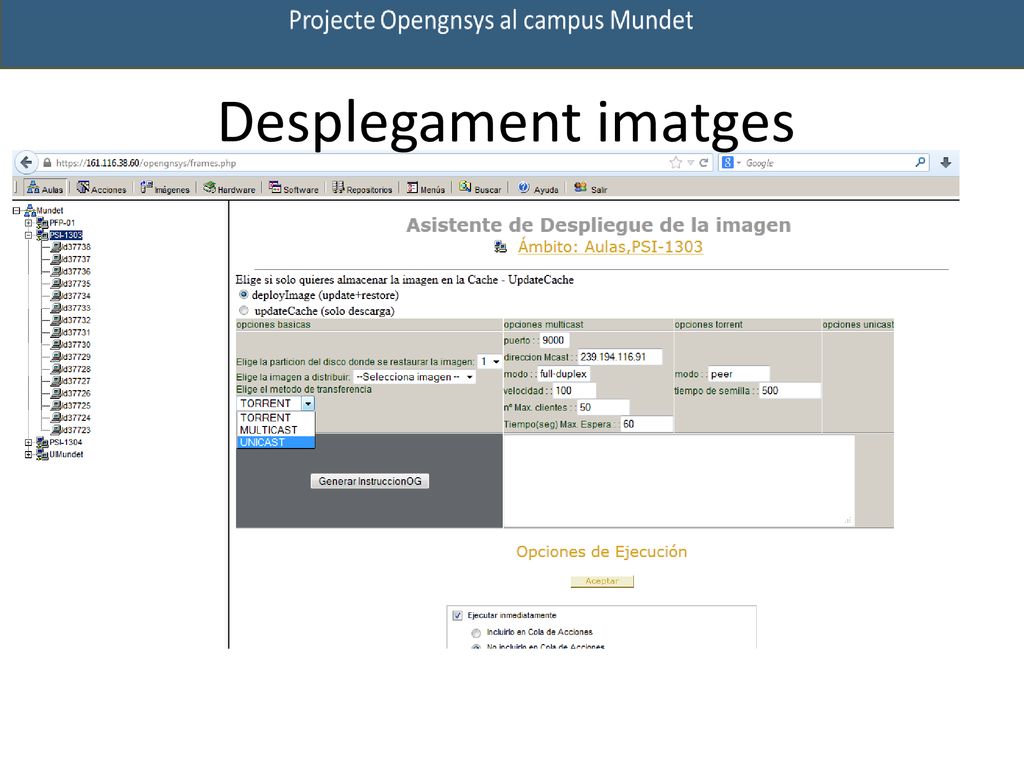This screenshot has width=1024, height=768.
Task: Click the Generar InstruccionOG button
Action: click(x=370, y=481)
